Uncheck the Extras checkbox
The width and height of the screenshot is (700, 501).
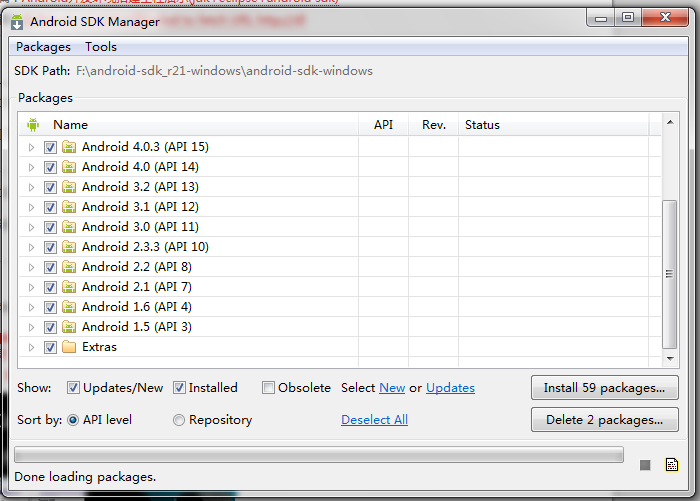pos(50,347)
